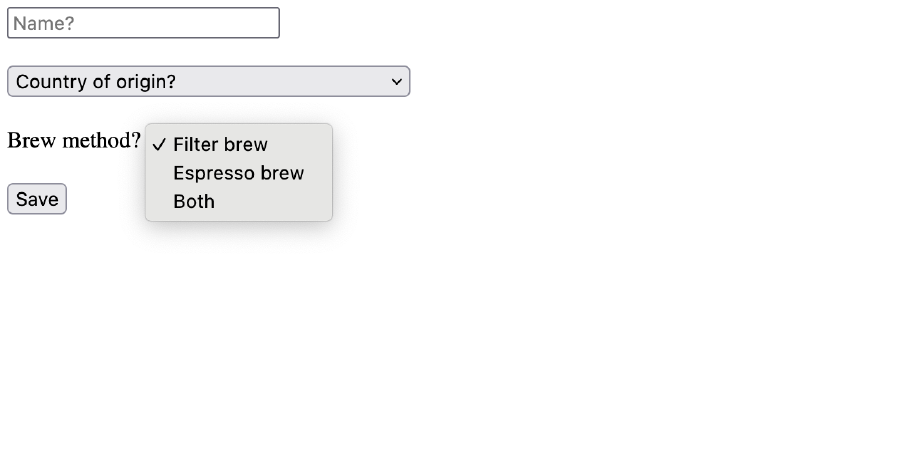Keep the checked Filter brew selection
Viewport: 905px width, 463px height.
click(238, 144)
